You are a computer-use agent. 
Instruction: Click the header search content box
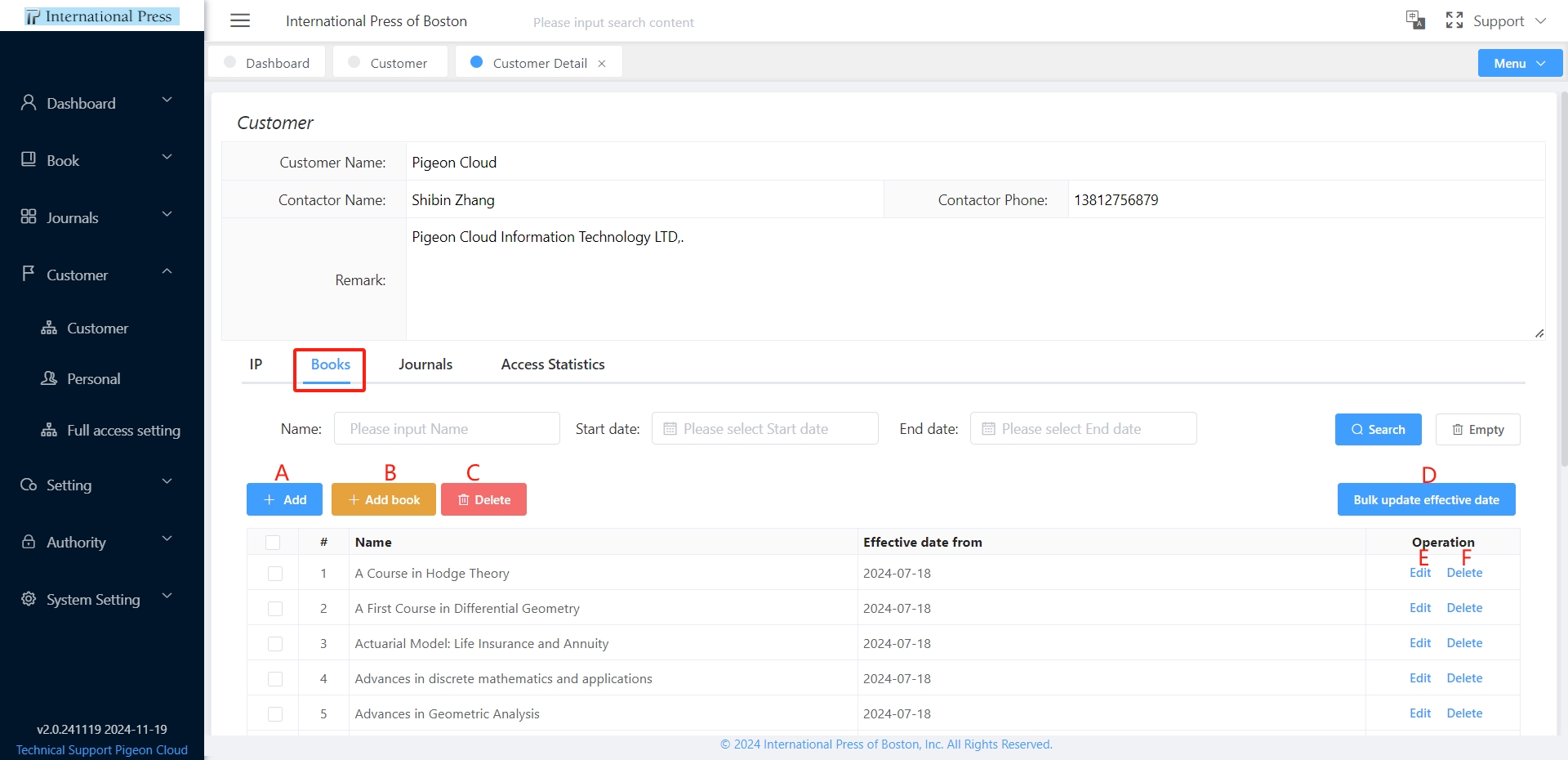tap(613, 22)
